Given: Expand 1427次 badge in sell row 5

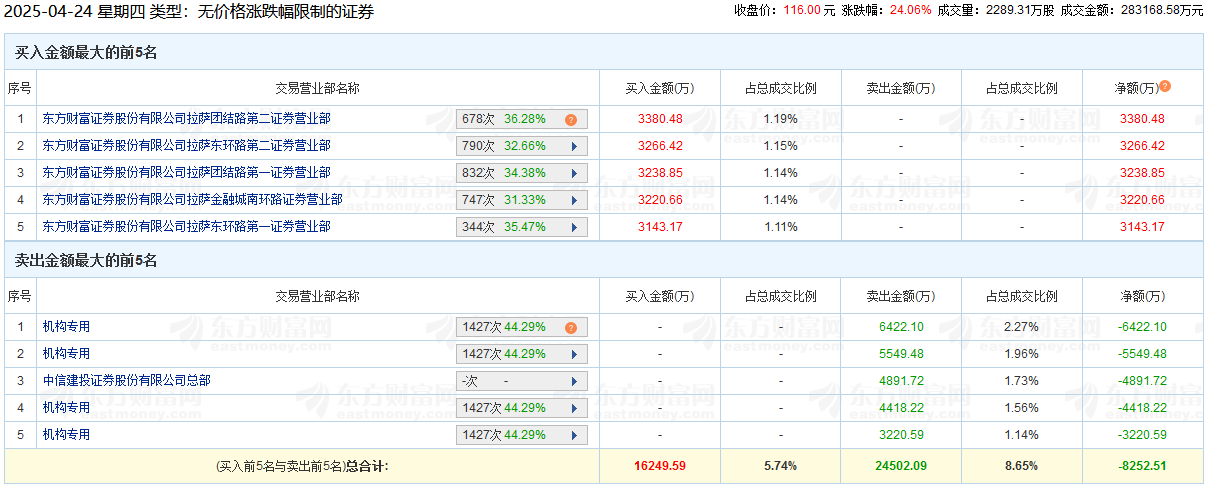Looking at the screenshot, I should 574,435.
